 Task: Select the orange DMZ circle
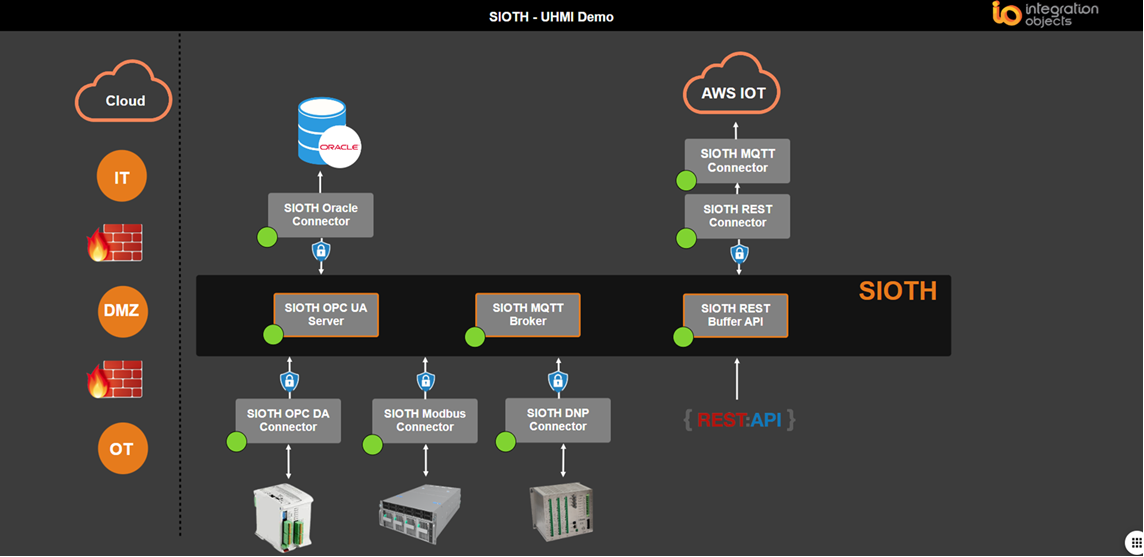pyautogui.click(x=122, y=312)
